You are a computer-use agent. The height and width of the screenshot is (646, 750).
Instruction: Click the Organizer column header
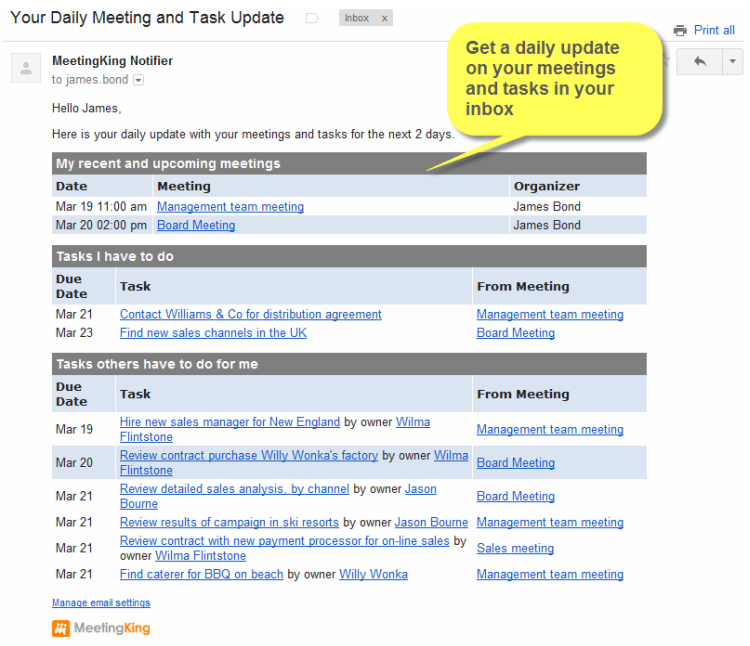pos(578,186)
